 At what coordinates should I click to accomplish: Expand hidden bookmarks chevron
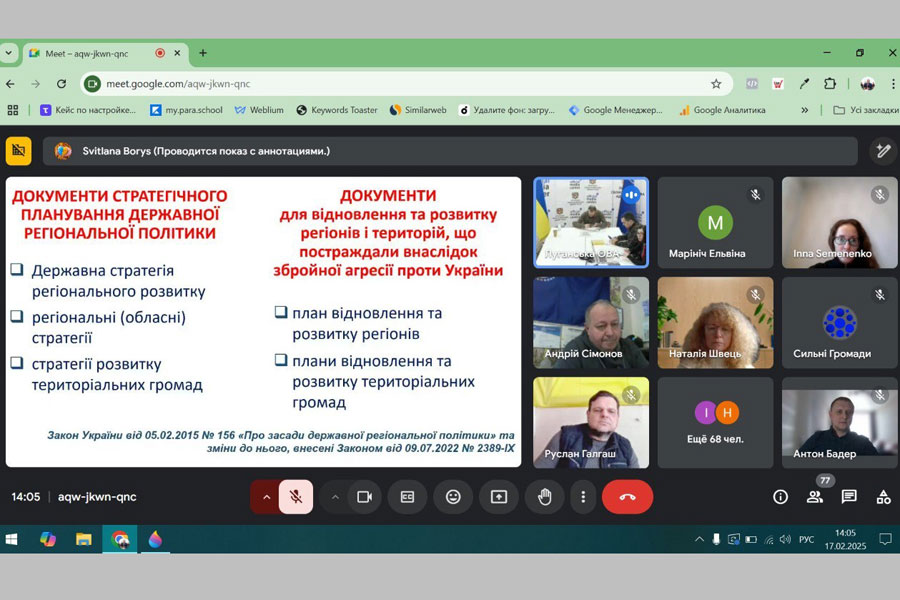pyautogui.click(x=805, y=110)
